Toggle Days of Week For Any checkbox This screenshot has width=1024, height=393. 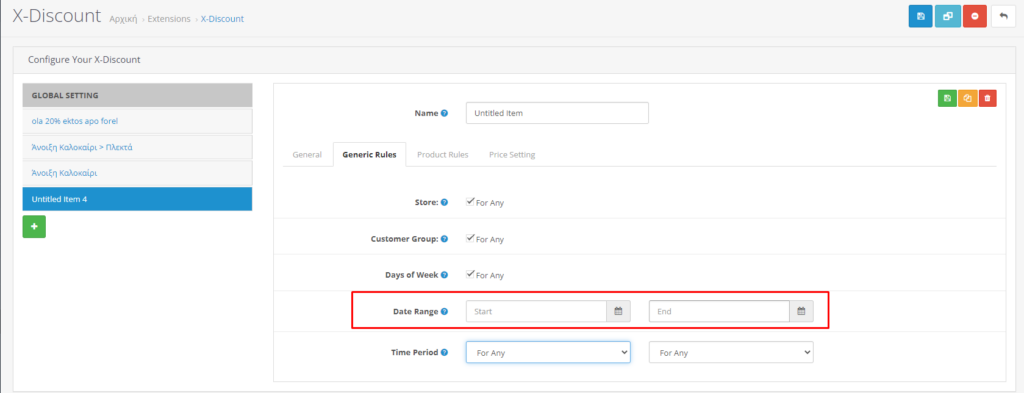tap(470, 275)
